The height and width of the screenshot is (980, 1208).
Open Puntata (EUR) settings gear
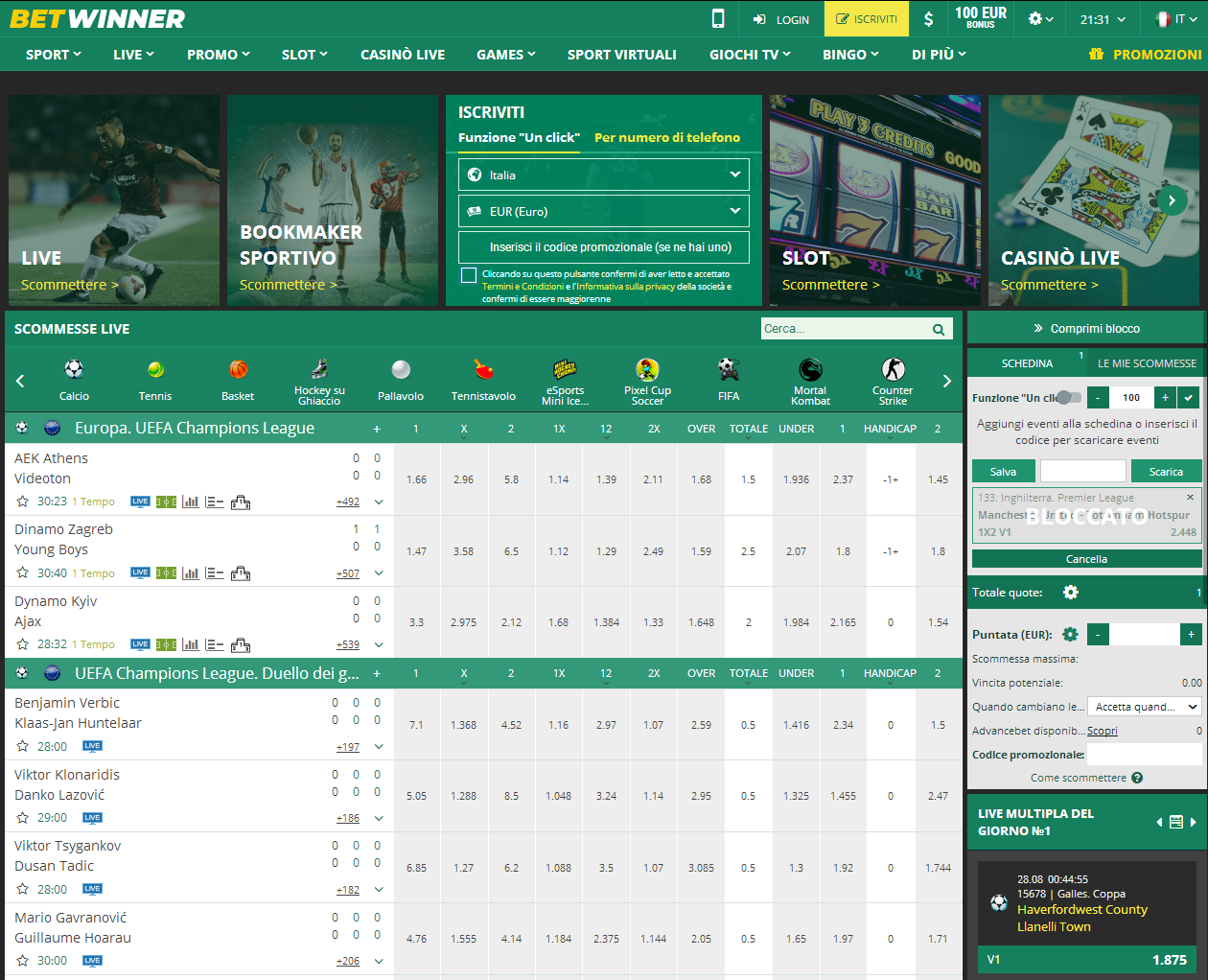click(1071, 635)
